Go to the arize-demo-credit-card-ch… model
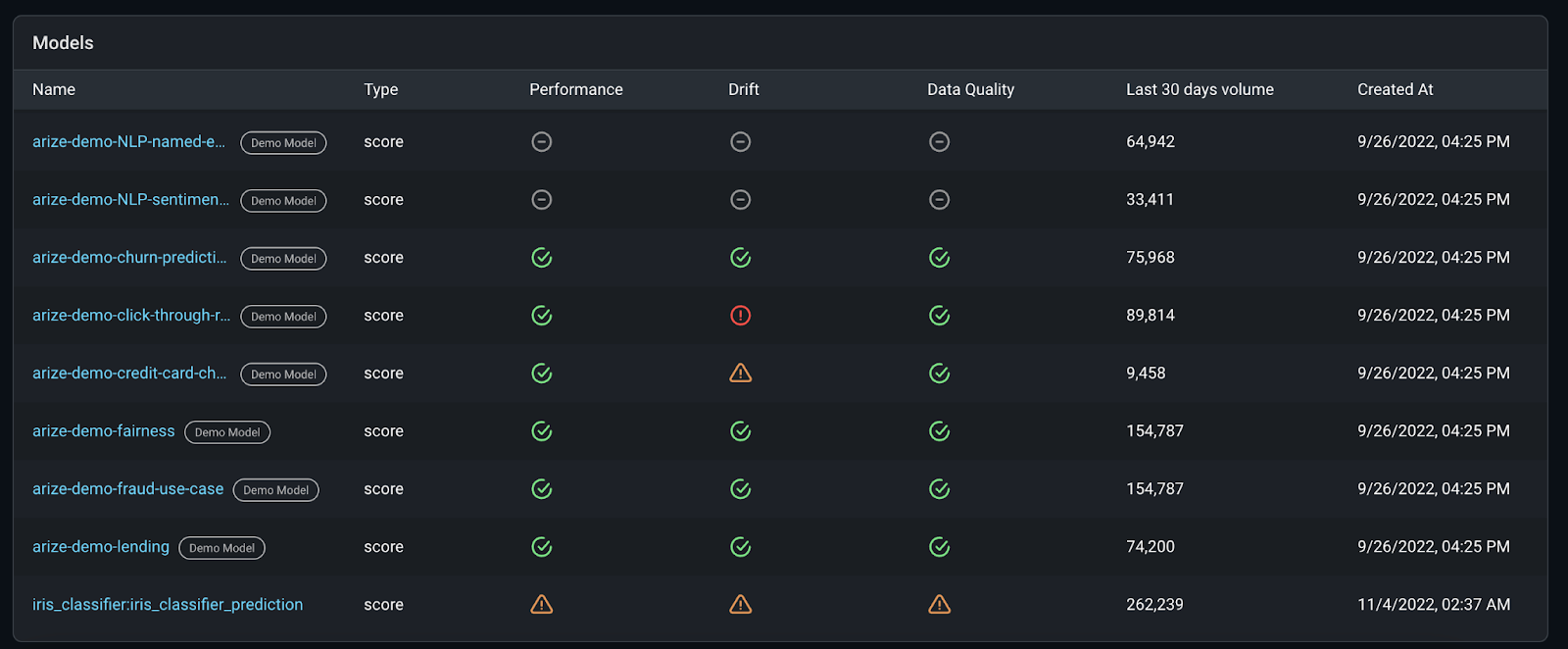1568x649 pixels. tap(129, 373)
